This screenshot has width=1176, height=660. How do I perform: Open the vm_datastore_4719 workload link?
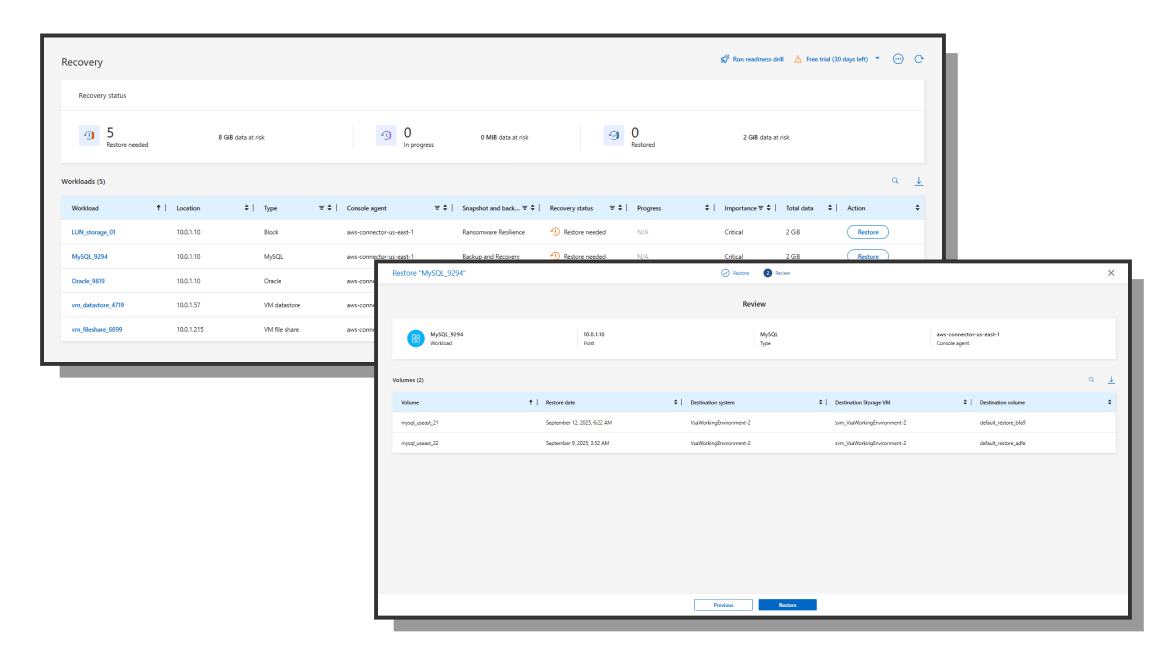point(98,305)
